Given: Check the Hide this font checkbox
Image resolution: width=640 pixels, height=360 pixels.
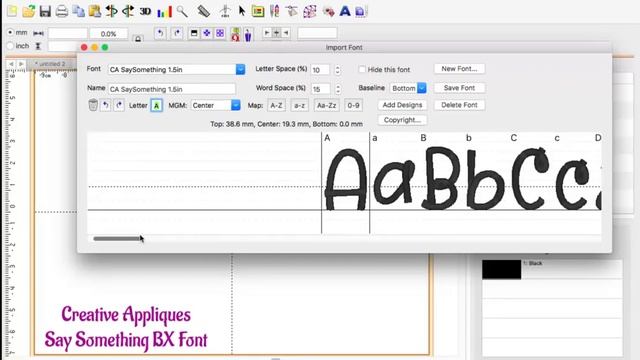Looking at the screenshot, I should (362, 69).
